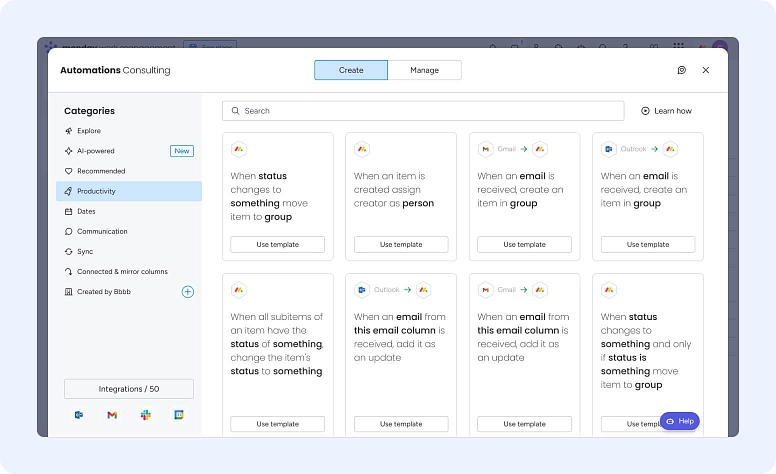Select the Create tab
The height and width of the screenshot is (474, 776).
pyautogui.click(x=351, y=70)
